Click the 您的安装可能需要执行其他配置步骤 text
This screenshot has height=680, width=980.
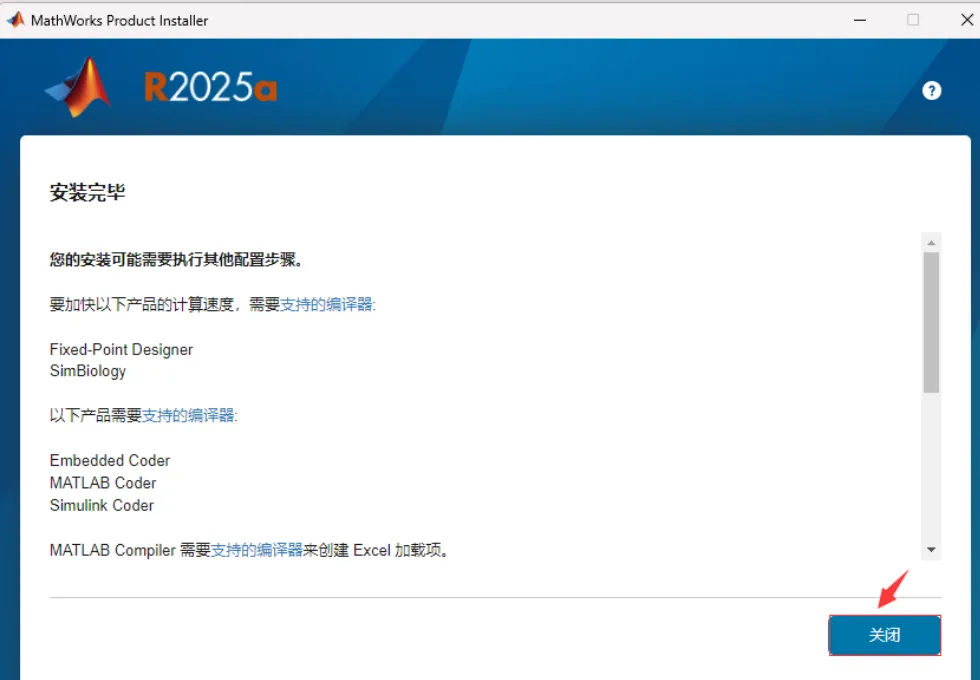[176, 259]
